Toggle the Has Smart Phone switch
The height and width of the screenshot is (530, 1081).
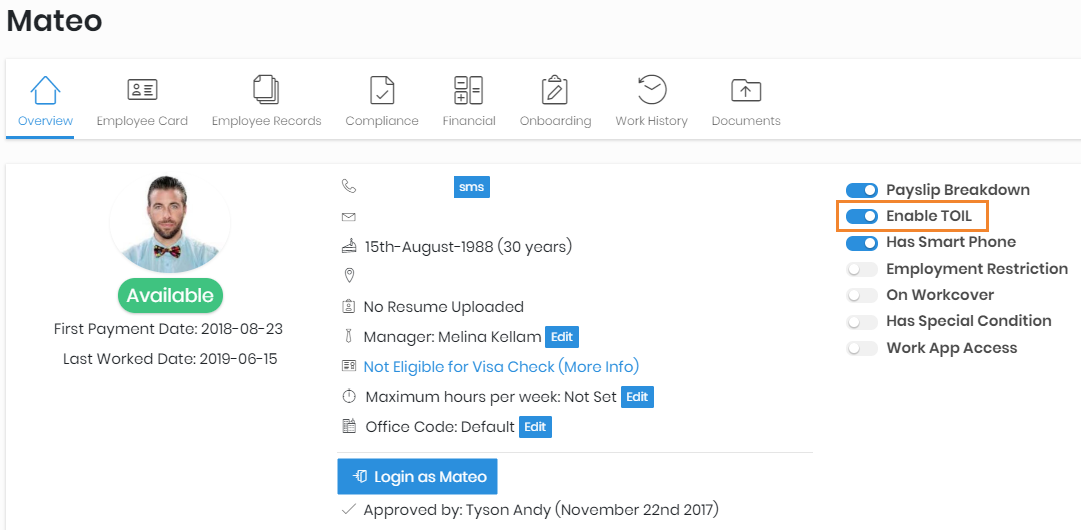[861, 242]
